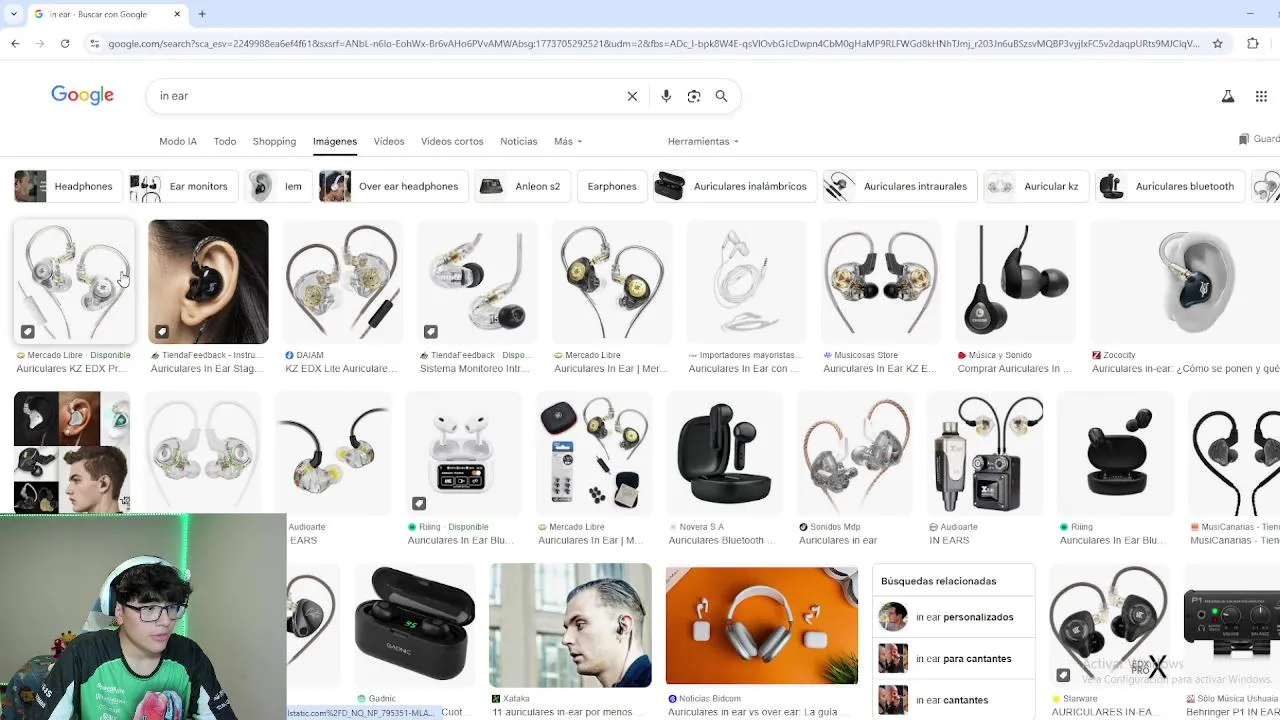The image size is (1280, 720).
Task: Open the Riiing AirPods-style case image
Action: [x=463, y=454]
